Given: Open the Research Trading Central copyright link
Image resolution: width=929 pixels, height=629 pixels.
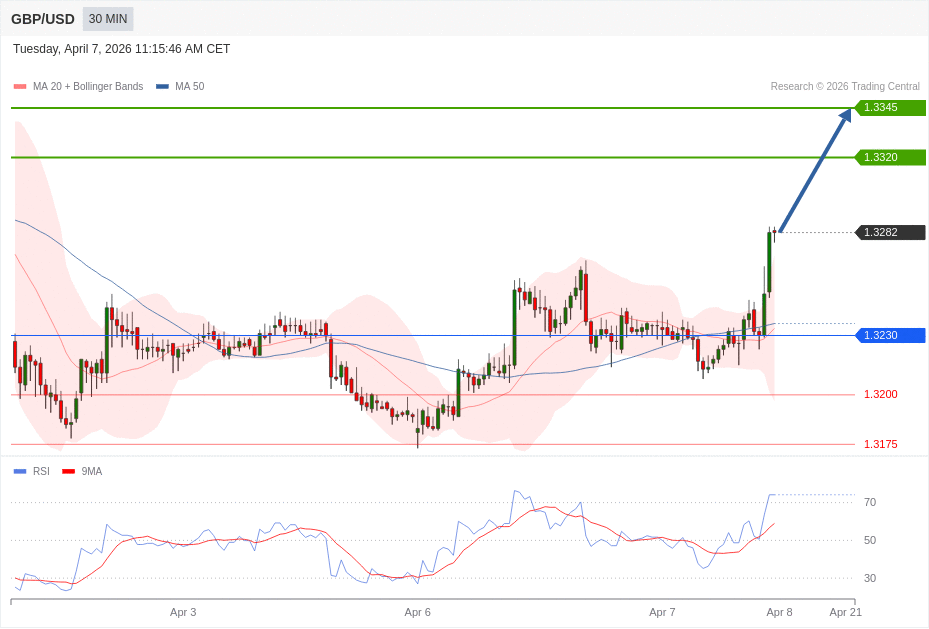Looking at the screenshot, I should [844, 87].
